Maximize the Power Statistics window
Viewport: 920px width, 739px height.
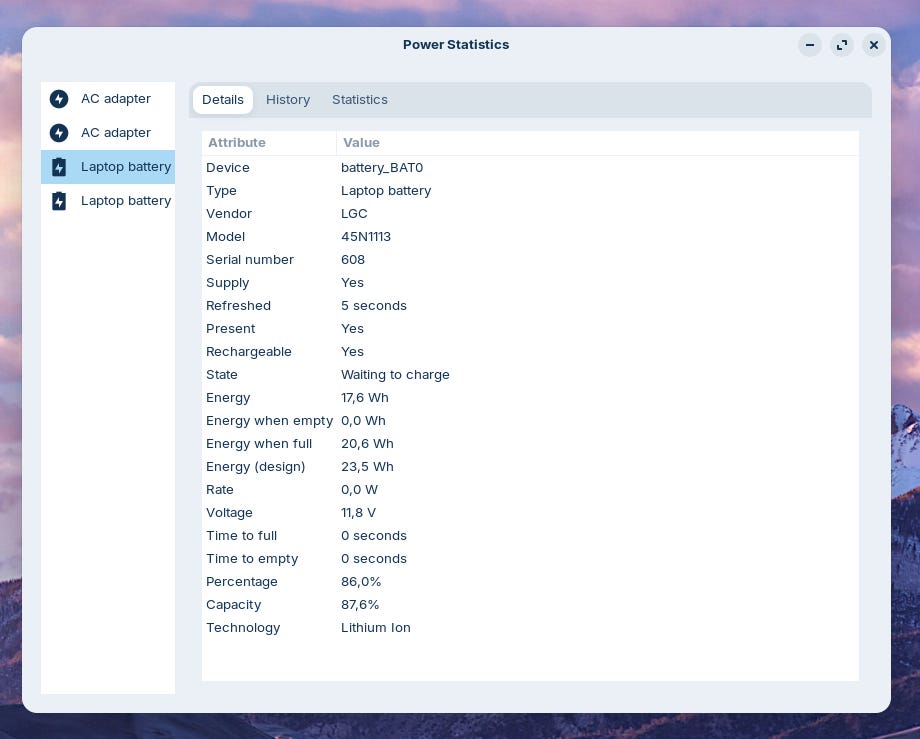842,45
